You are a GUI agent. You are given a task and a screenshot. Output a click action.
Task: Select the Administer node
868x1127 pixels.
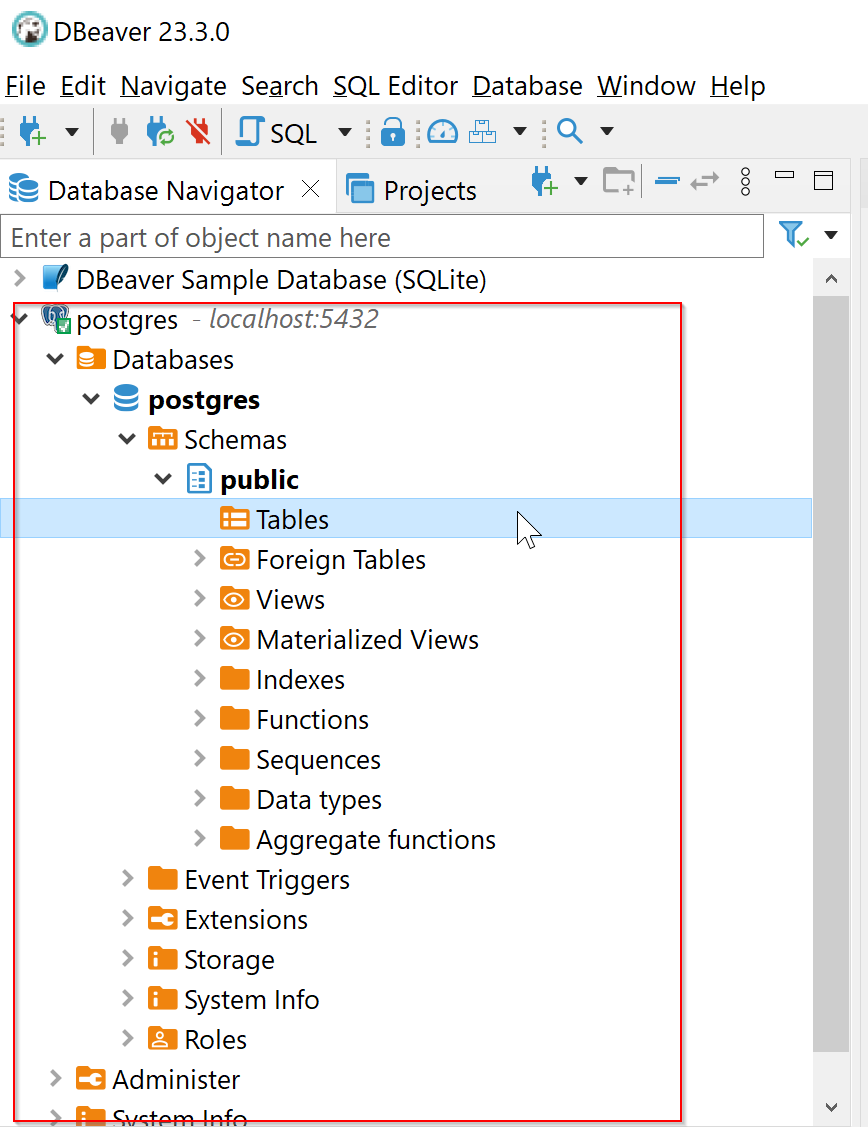point(176,1080)
